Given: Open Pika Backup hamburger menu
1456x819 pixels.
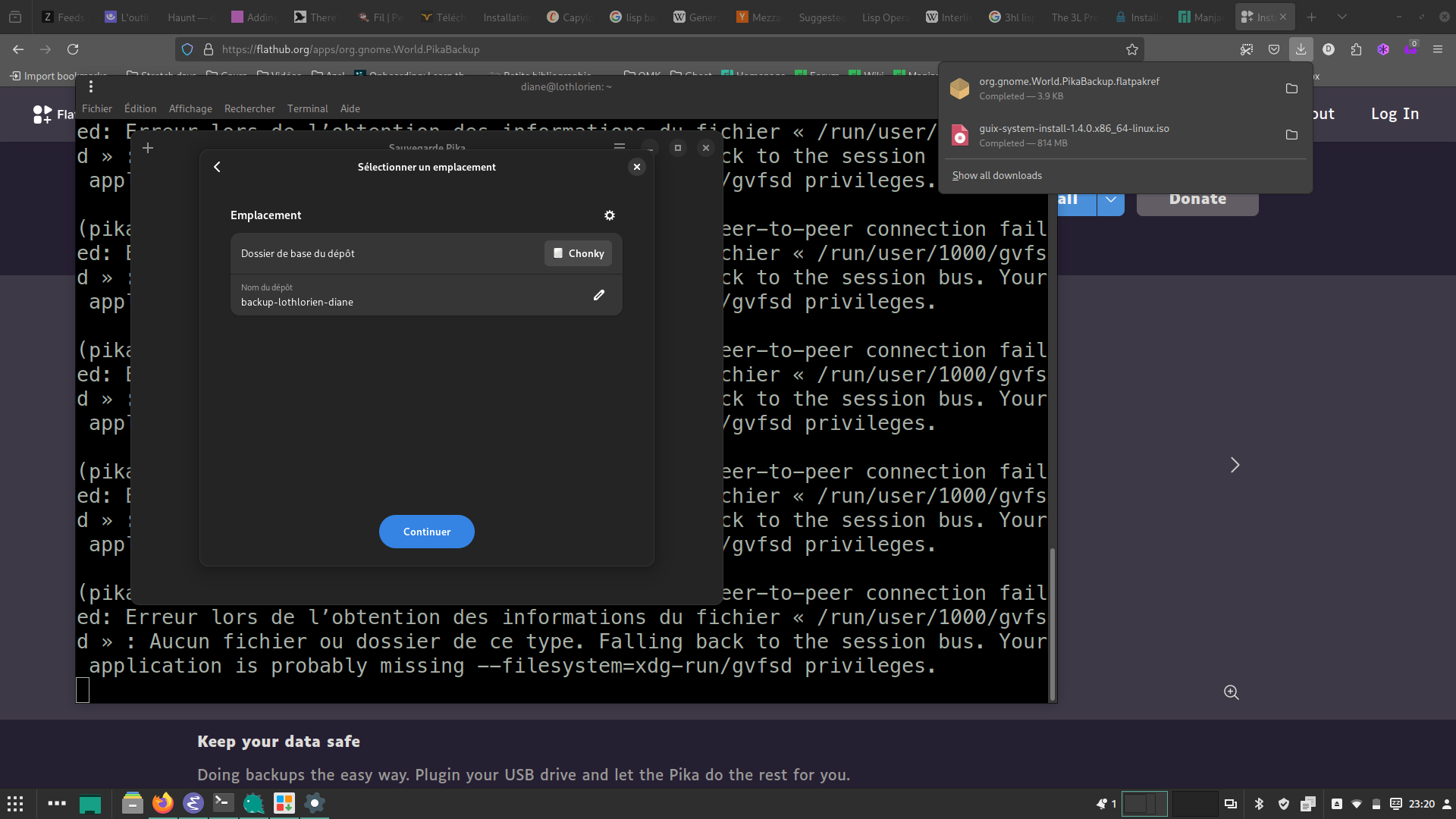Looking at the screenshot, I should [x=620, y=147].
